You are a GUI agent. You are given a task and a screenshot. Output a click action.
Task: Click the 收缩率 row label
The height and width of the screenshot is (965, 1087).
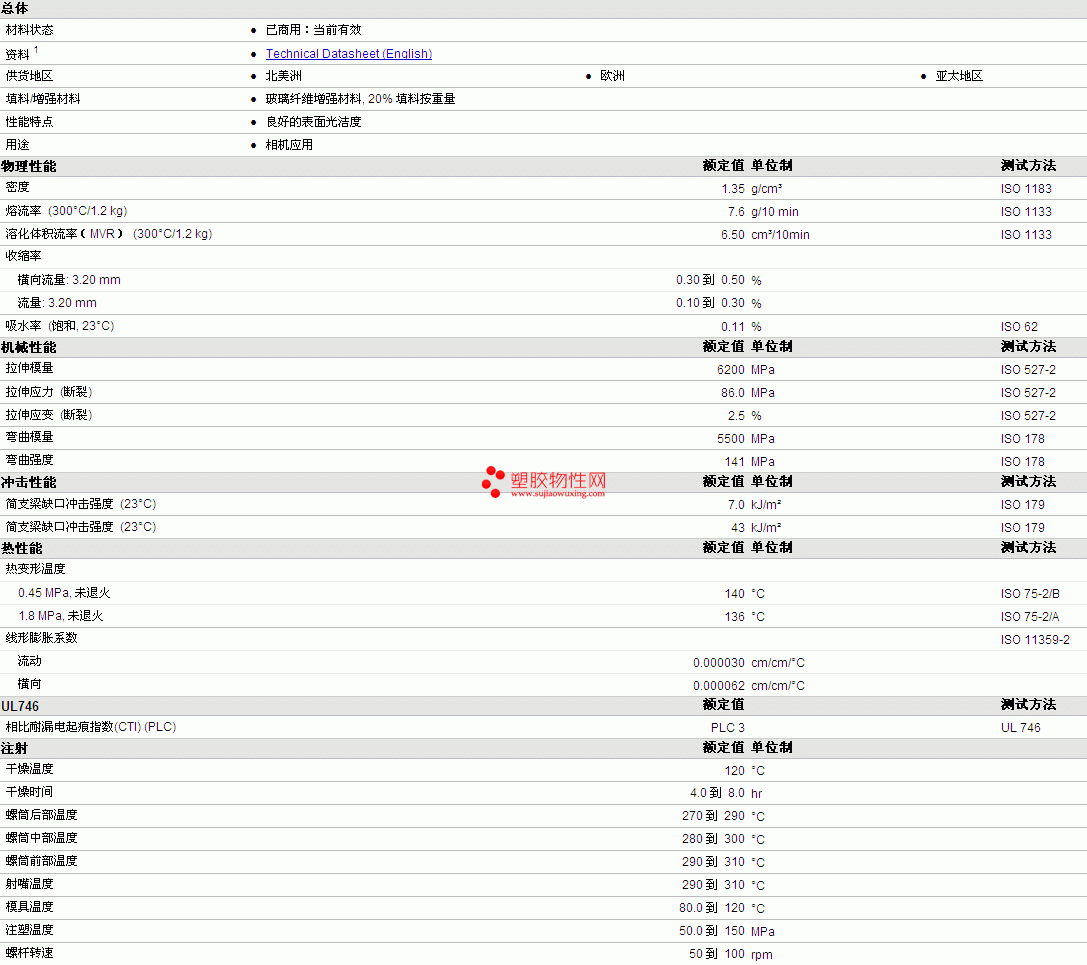[x=23, y=255]
